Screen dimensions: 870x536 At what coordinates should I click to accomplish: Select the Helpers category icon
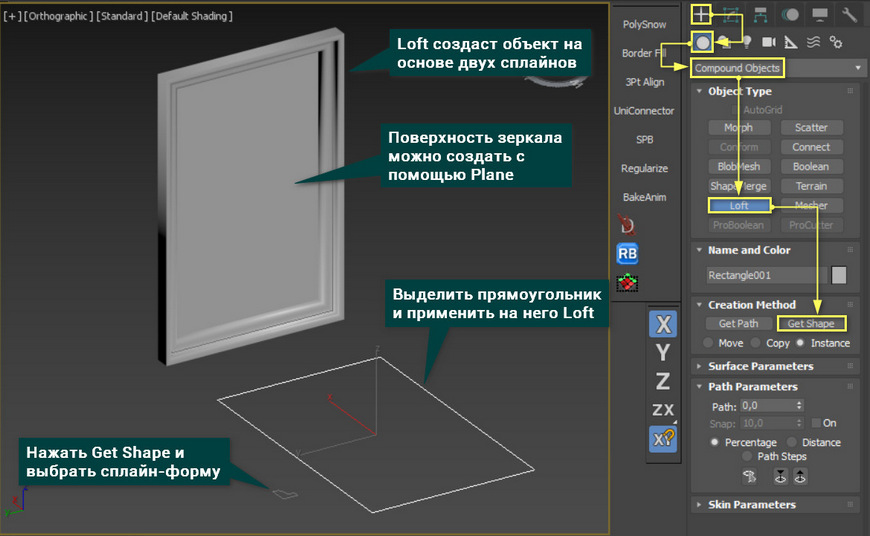791,42
